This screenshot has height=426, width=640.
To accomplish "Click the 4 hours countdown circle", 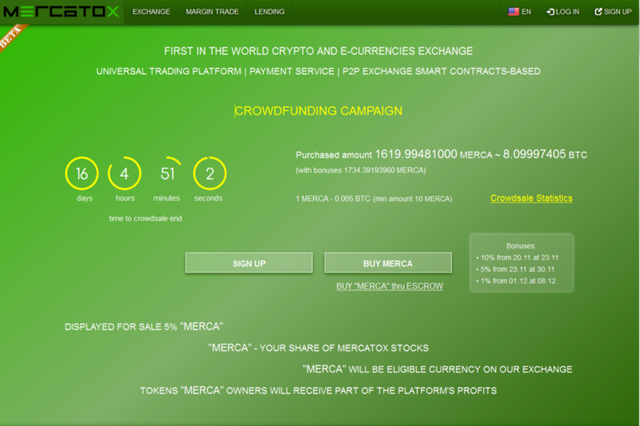I will [x=124, y=173].
